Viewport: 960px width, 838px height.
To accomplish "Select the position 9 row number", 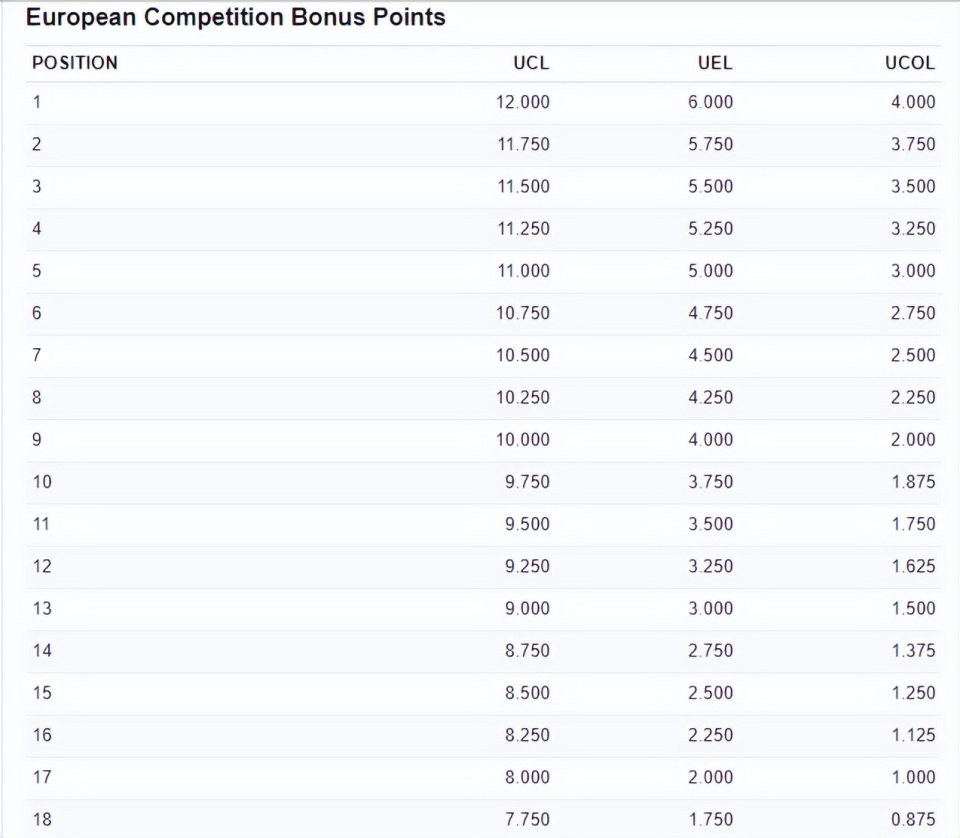I will (37, 440).
